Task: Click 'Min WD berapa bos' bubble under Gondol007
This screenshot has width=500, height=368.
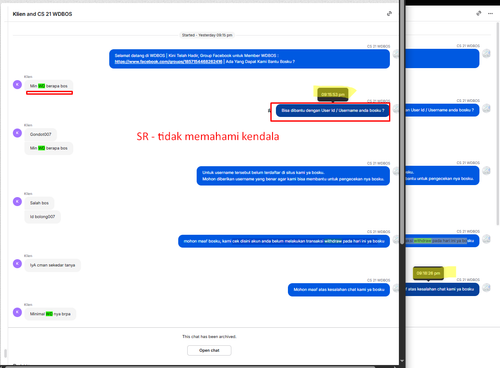Action: [x=49, y=148]
